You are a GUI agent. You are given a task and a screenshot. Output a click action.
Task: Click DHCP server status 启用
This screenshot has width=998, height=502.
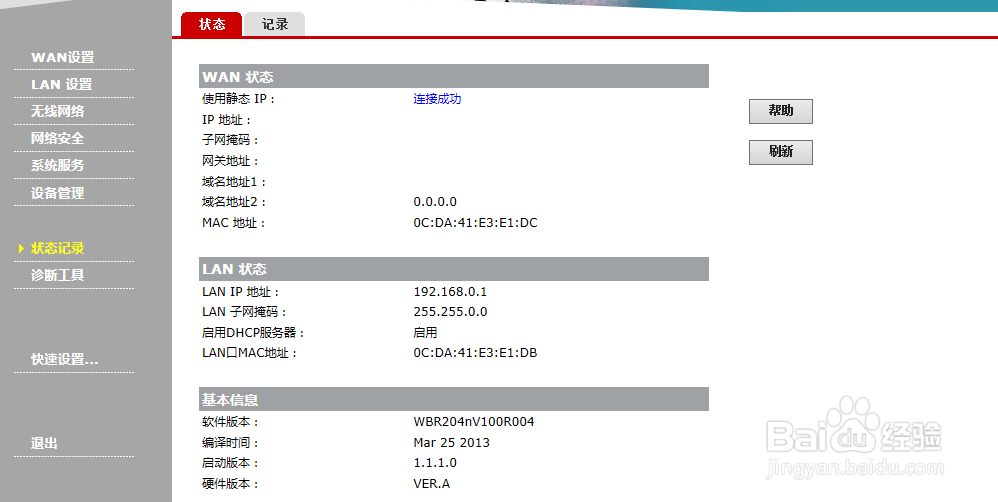click(x=425, y=333)
